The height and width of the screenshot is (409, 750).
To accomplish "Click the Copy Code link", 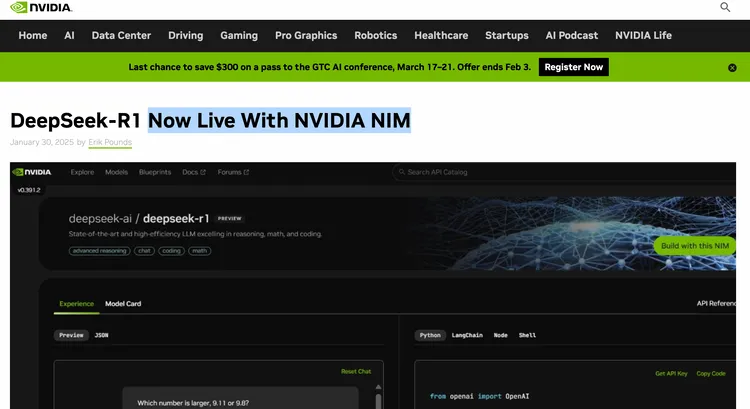I will (711, 373).
